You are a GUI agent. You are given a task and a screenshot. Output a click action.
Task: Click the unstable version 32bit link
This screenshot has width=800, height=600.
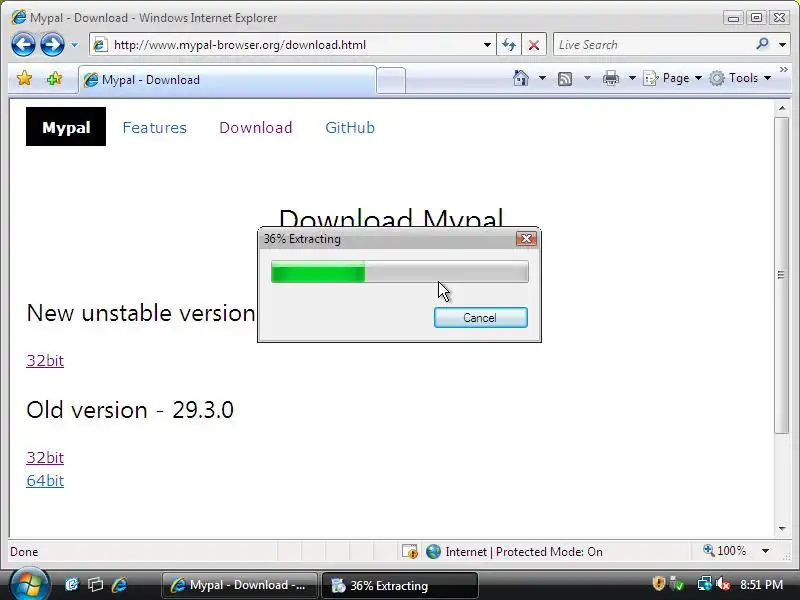(45, 361)
